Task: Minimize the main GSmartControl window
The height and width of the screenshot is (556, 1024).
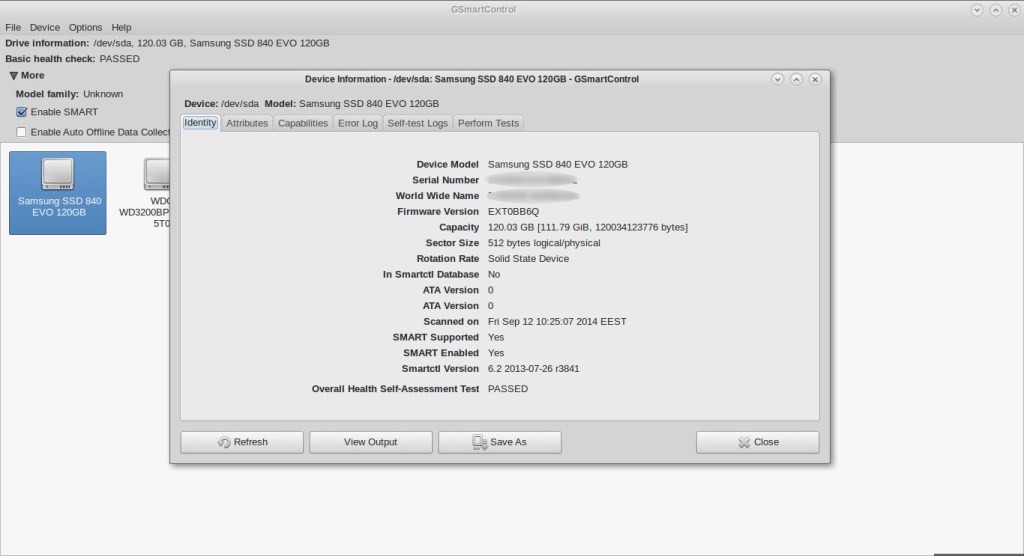Action: pos(975,9)
